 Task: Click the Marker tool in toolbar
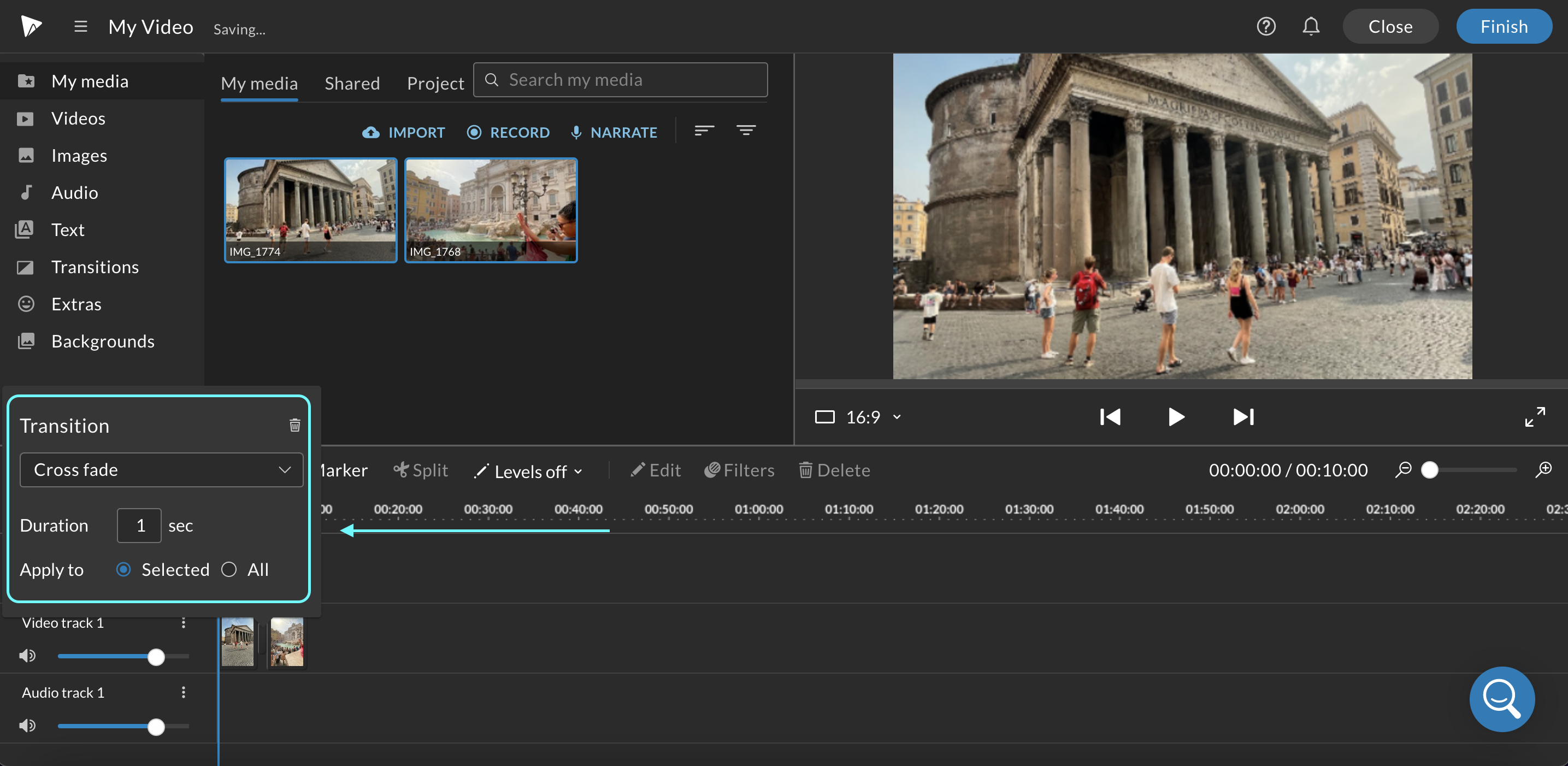tap(339, 470)
